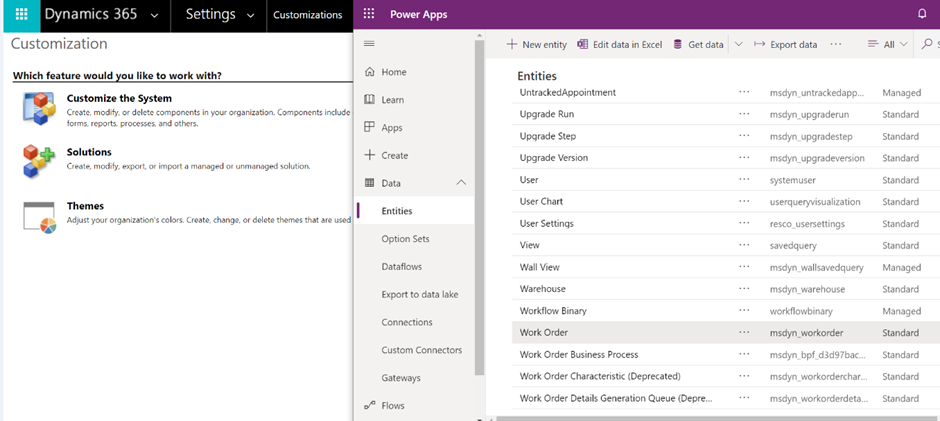Click the entities list horizontal scrollbar

pyautogui.click(x=716, y=418)
